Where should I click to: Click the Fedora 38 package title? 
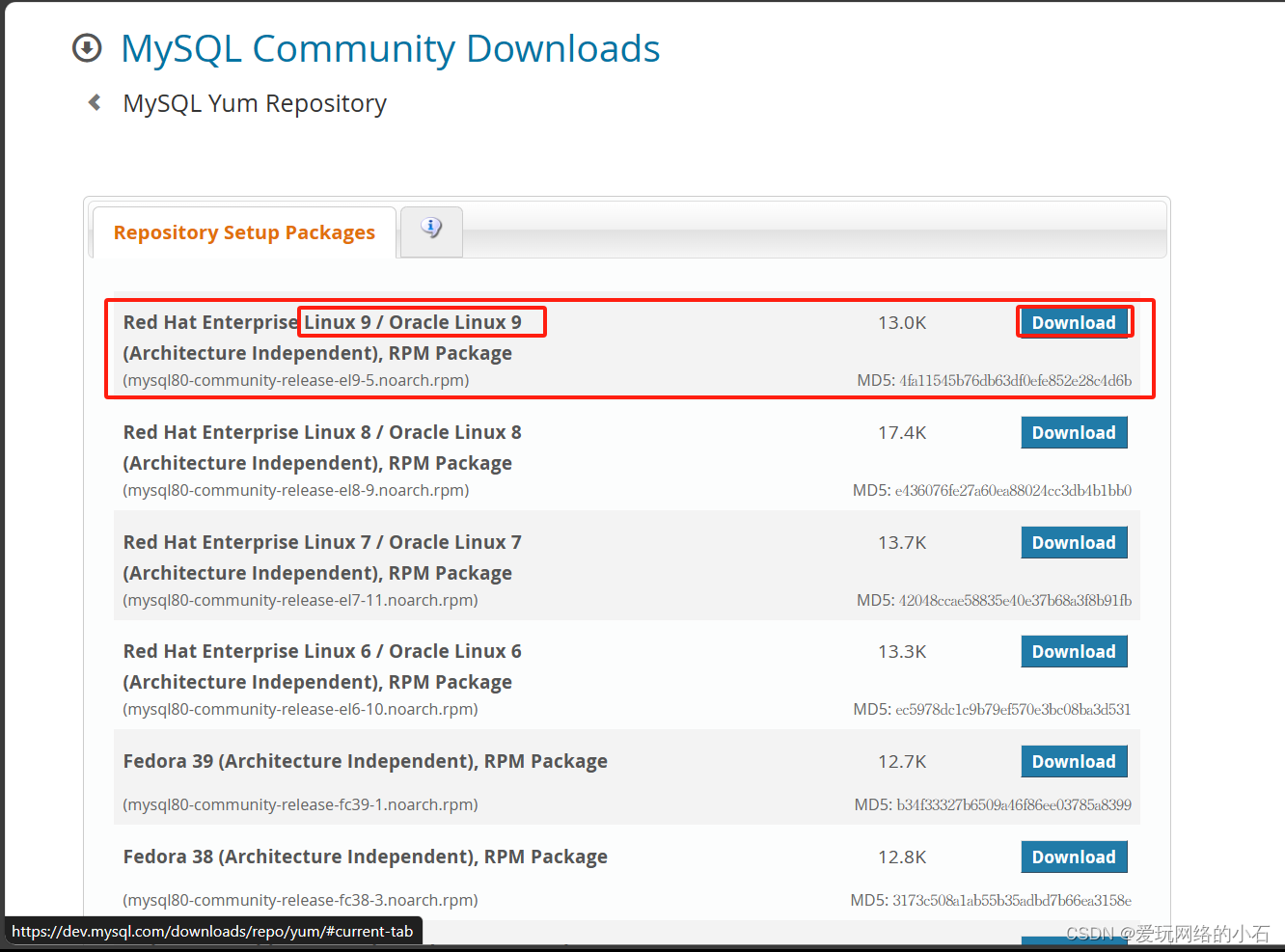click(365, 857)
